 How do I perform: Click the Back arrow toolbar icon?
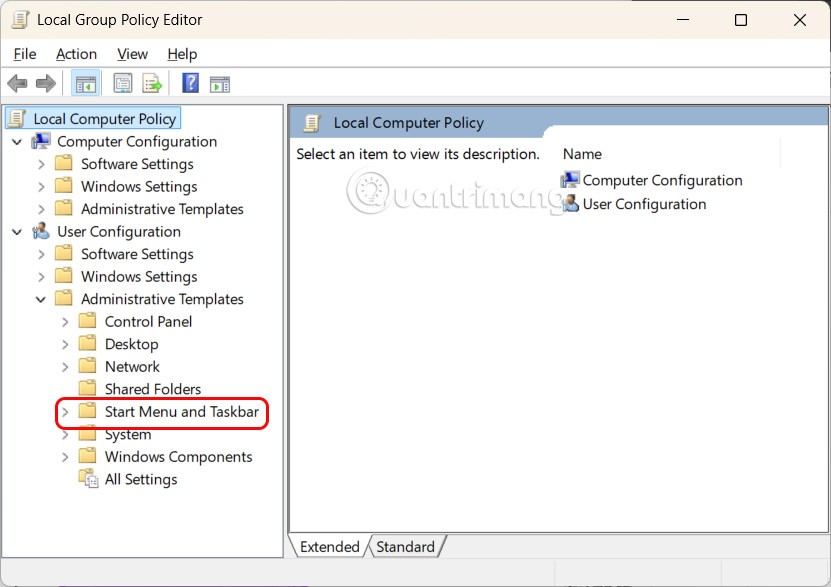click(x=17, y=83)
